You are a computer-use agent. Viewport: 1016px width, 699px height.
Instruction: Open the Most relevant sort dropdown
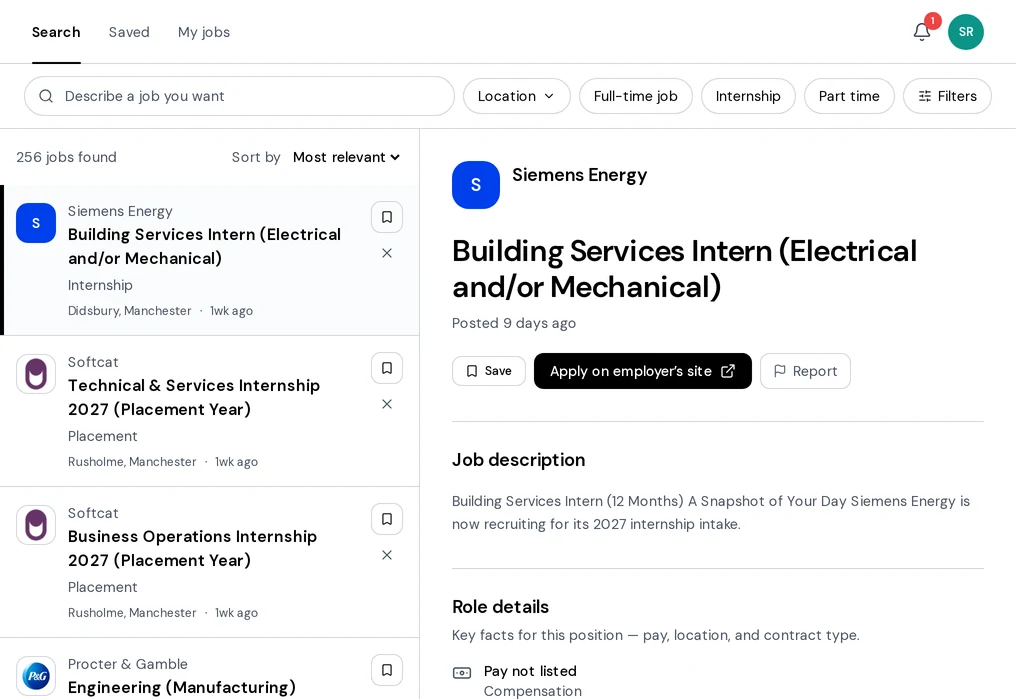[x=347, y=157]
